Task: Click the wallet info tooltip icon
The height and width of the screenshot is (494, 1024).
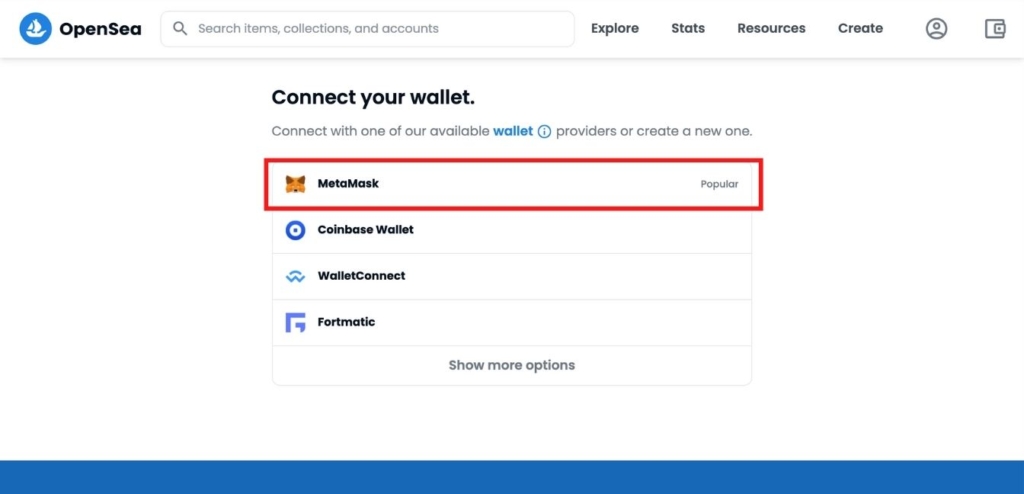Action: [x=544, y=131]
